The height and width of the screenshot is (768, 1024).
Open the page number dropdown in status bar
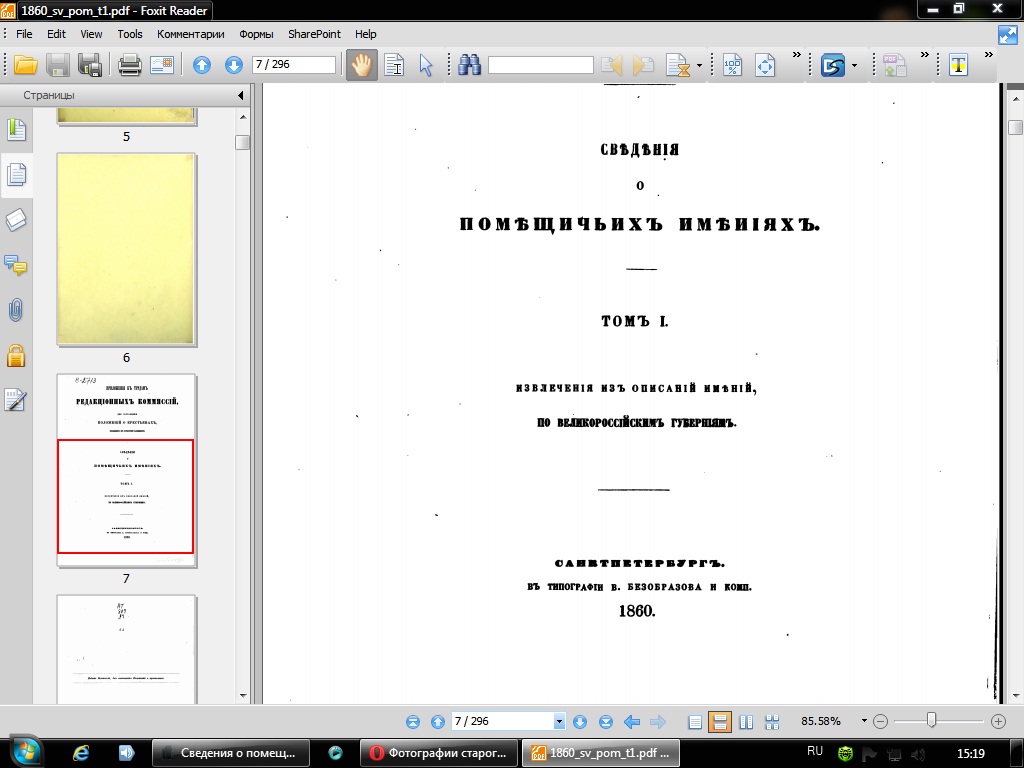[x=559, y=722]
